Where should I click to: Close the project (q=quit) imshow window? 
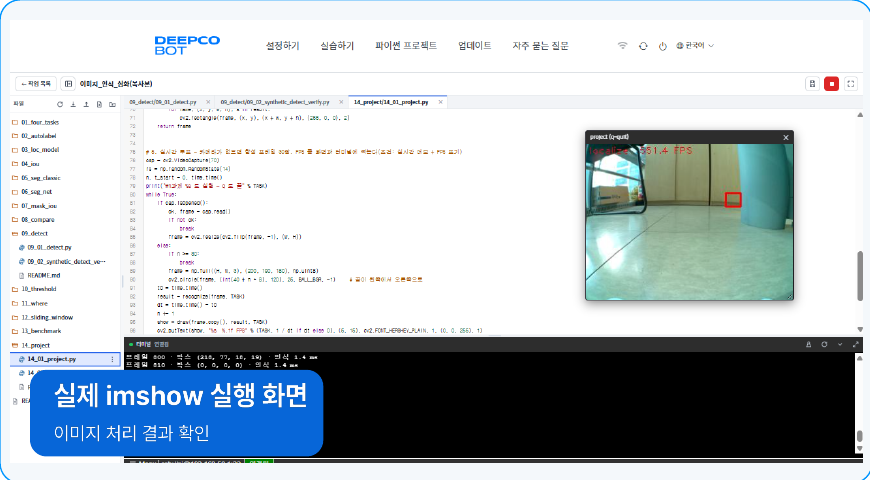coord(786,137)
